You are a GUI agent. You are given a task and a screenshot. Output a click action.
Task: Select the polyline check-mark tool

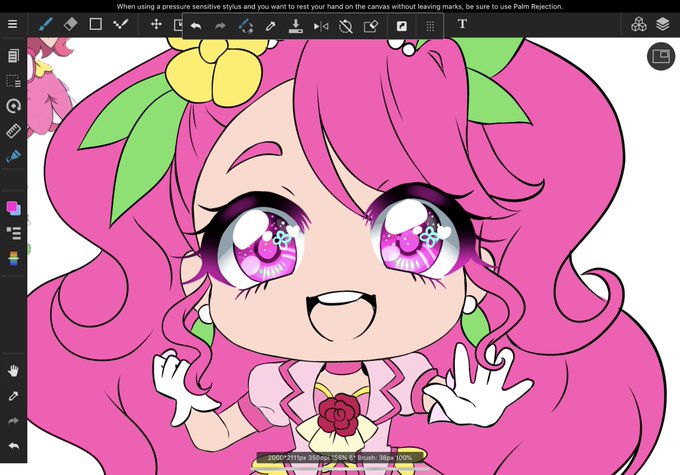[x=121, y=24]
